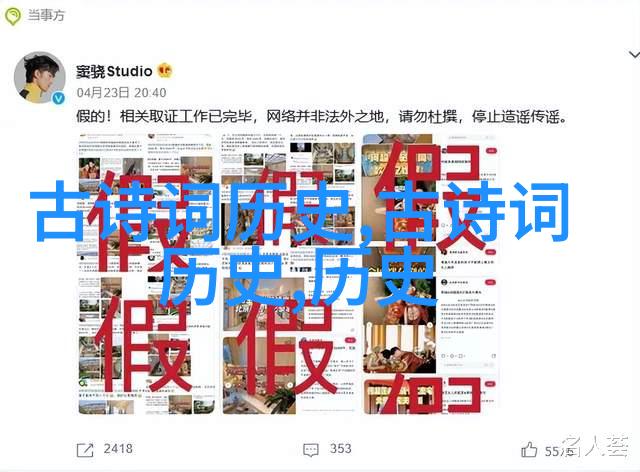Viewport: 640px width, 472px height.
Task: Like the post with thumbs-up icon
Action: [529, 450]
